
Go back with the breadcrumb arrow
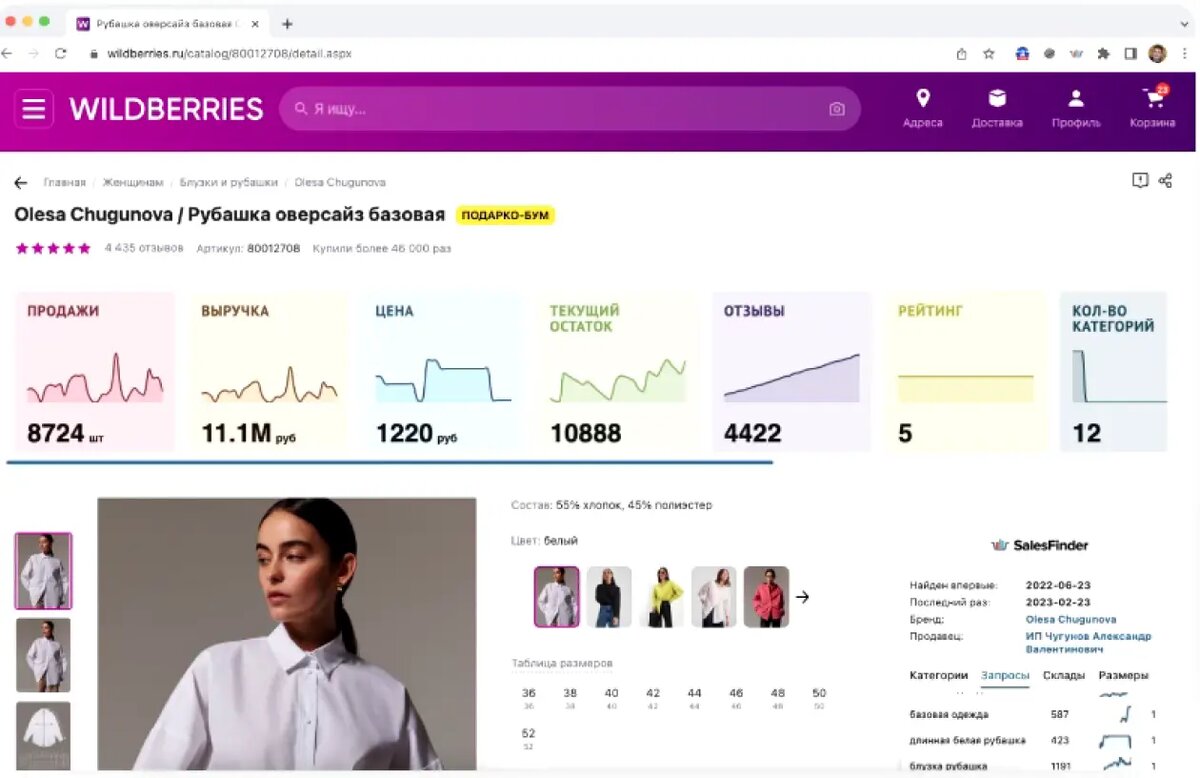click(21, 183)
